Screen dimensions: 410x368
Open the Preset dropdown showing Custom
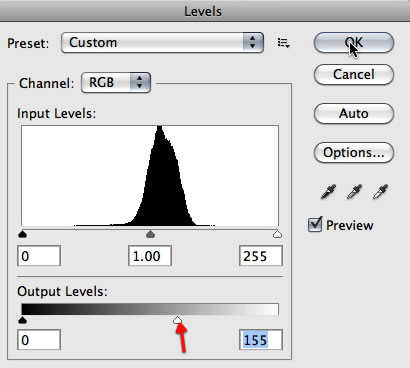[162, 43]
